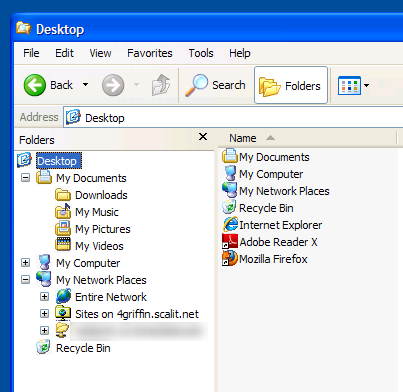403x392 pixels.
Task: Select Recycle Bin in folder tree
Action: pyautogui.click(x=83, y=348)
